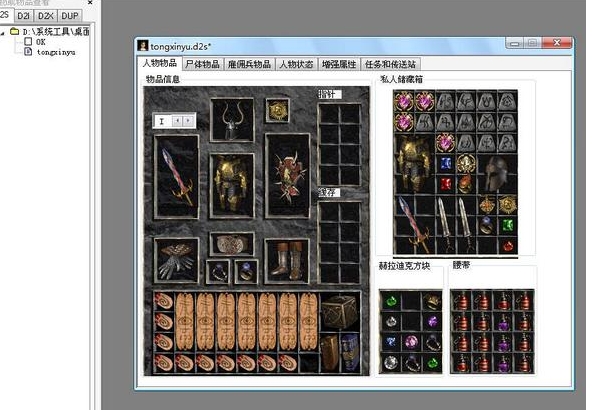Screen dimensions: 594x410
Task: Select the equipped sword in weapon slot
Action: [177, 177]
